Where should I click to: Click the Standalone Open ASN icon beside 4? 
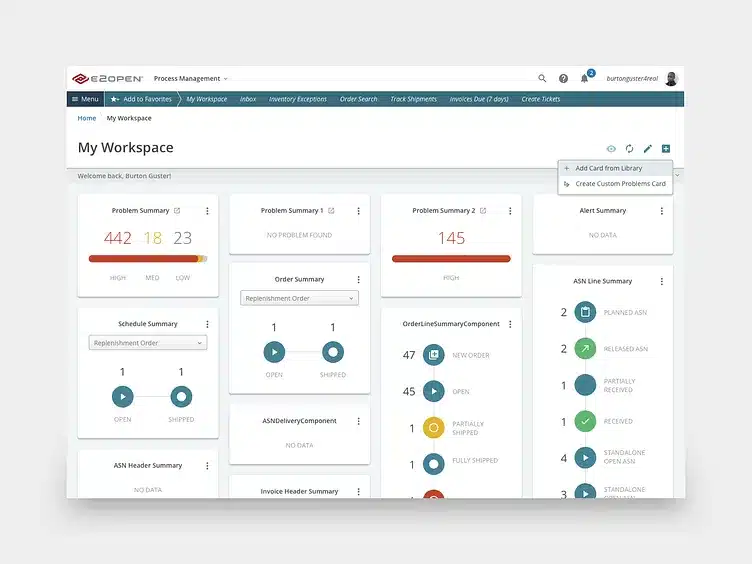coord(585,458)
